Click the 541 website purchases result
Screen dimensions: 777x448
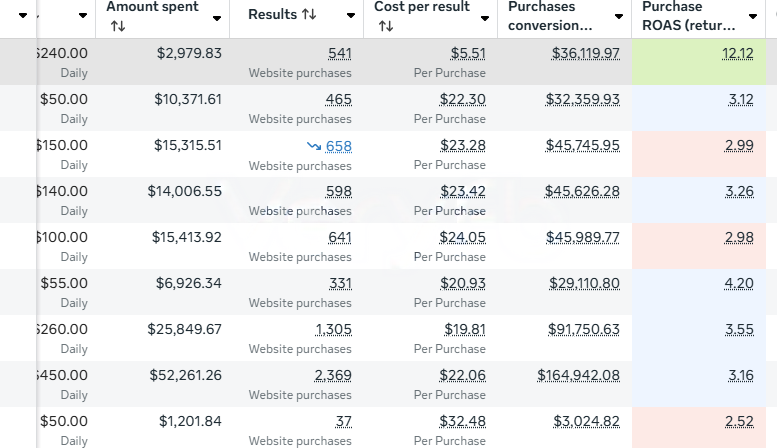point(339,53)
